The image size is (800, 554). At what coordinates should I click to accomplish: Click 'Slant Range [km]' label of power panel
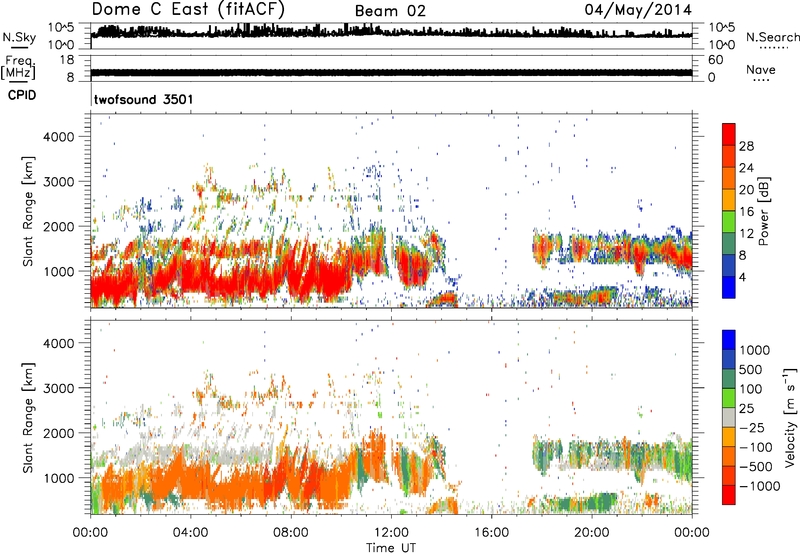coord(28,211)
